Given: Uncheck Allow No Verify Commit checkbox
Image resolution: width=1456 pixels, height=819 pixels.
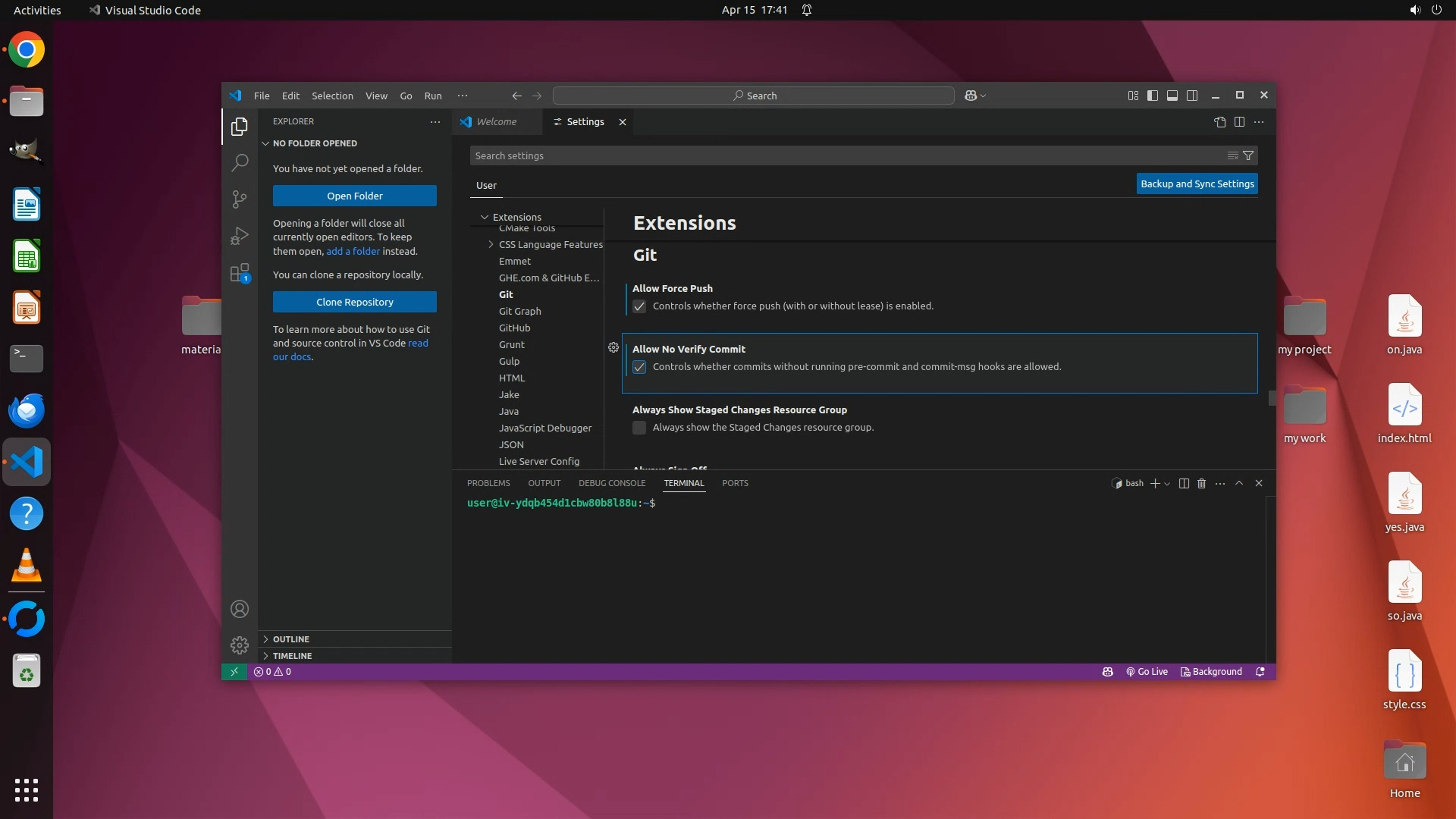Looking at the screenshot, I should pyautogui.click(x=639, y=367).
